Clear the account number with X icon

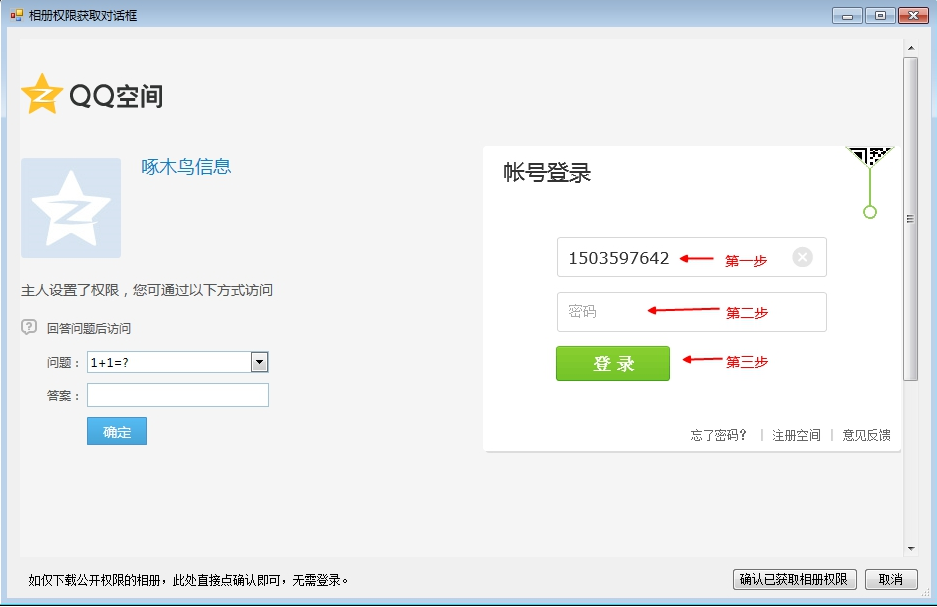(802, 257)
